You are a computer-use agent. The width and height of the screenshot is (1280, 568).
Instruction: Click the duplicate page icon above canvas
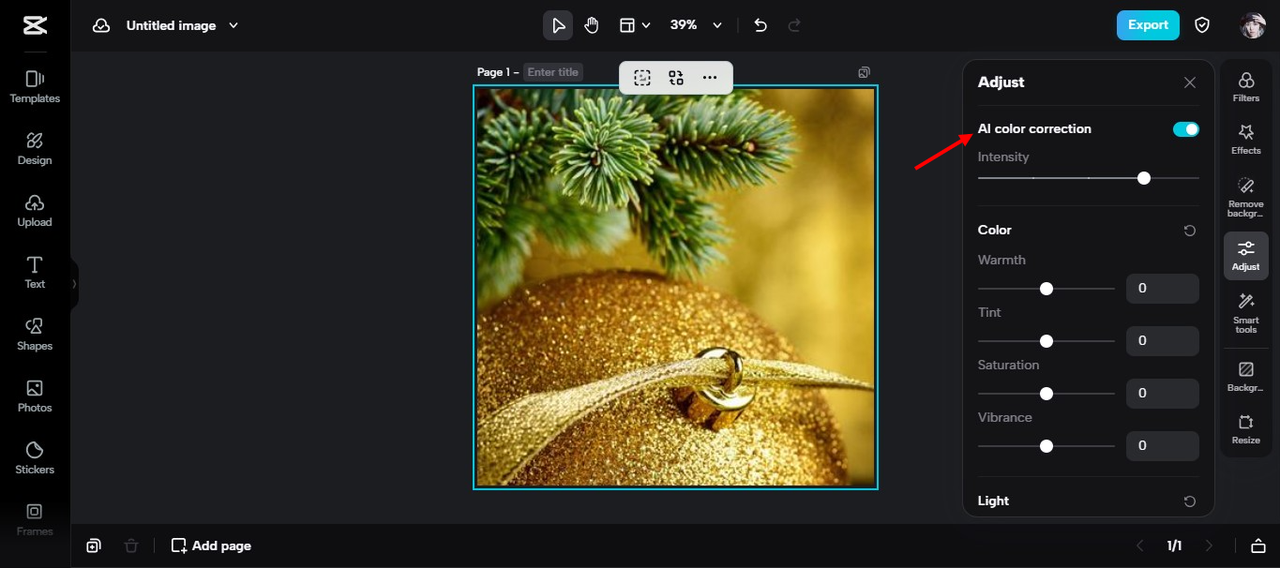pos(864,72)
